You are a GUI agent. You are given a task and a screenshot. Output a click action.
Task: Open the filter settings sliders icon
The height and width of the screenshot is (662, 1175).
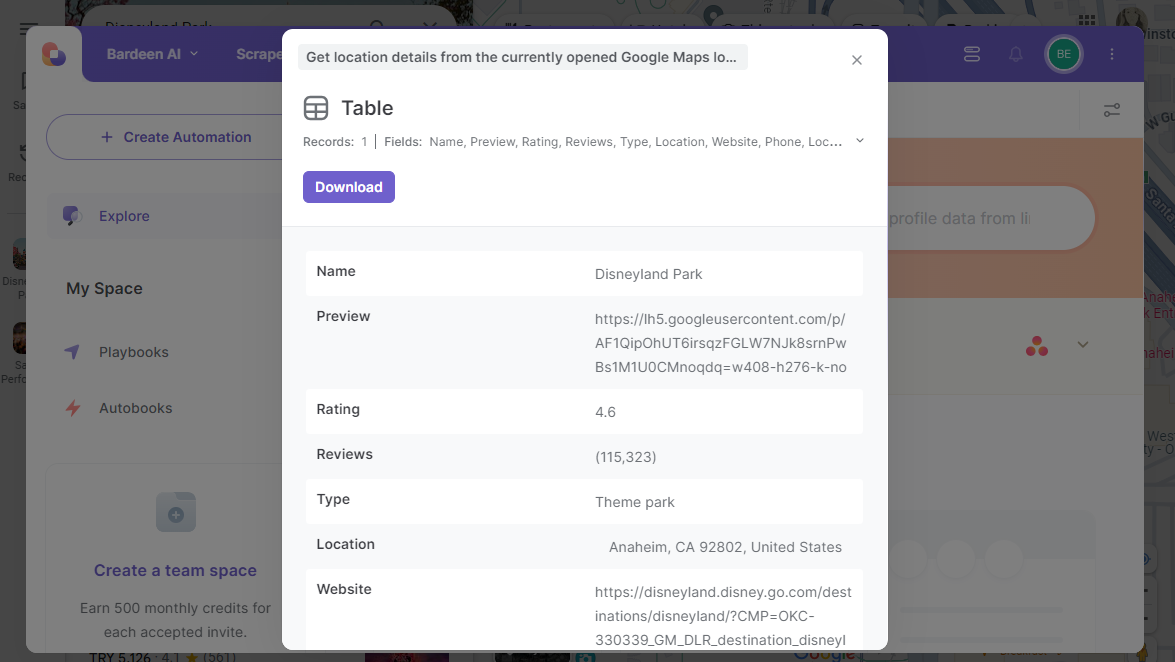pyautogui.click(x=1112, y=110)
